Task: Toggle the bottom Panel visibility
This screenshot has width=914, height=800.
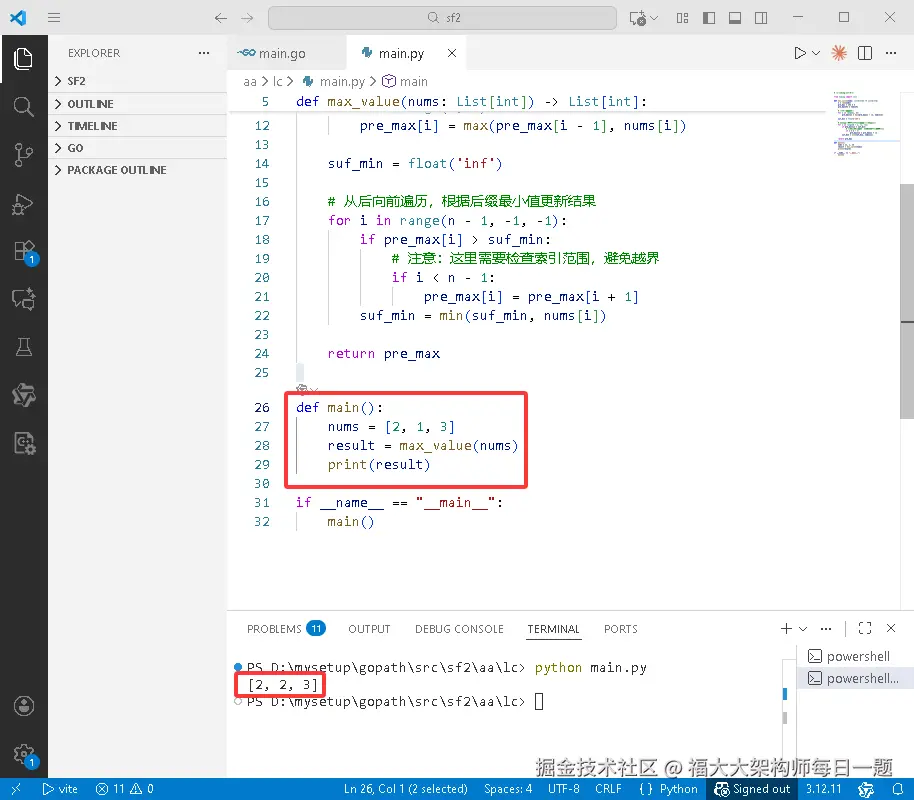Action: click(x=735, y=18)
